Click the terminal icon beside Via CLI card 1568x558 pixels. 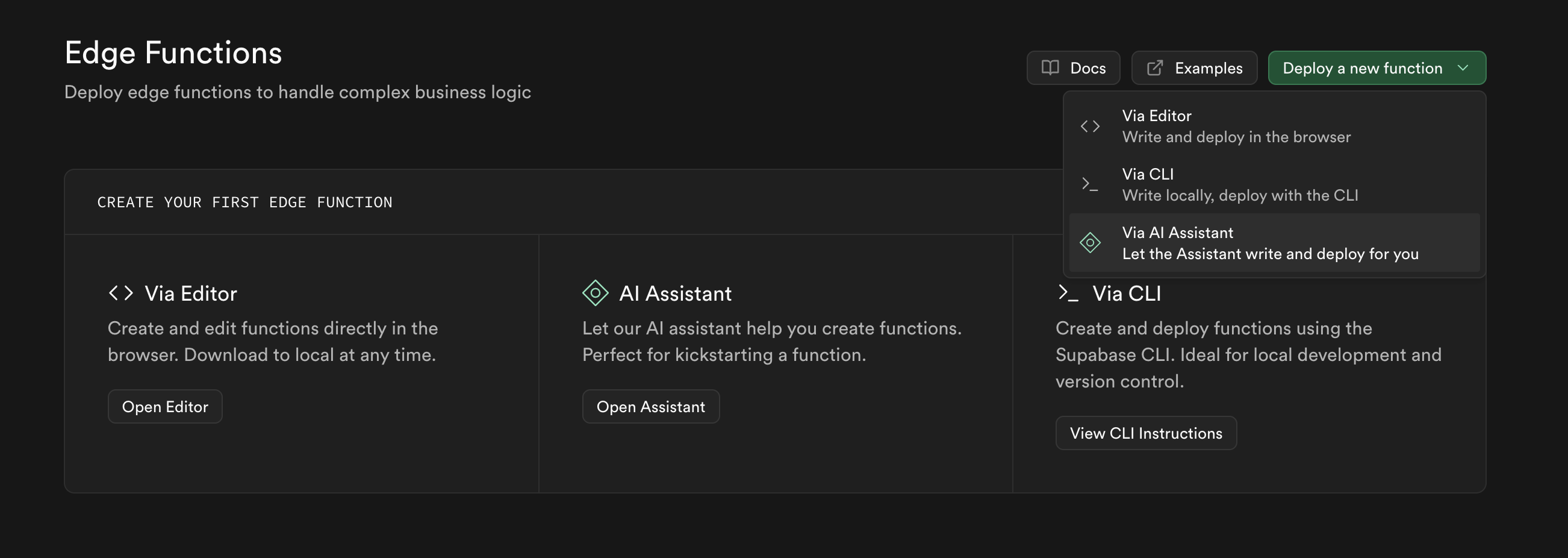pos(1068,293)
